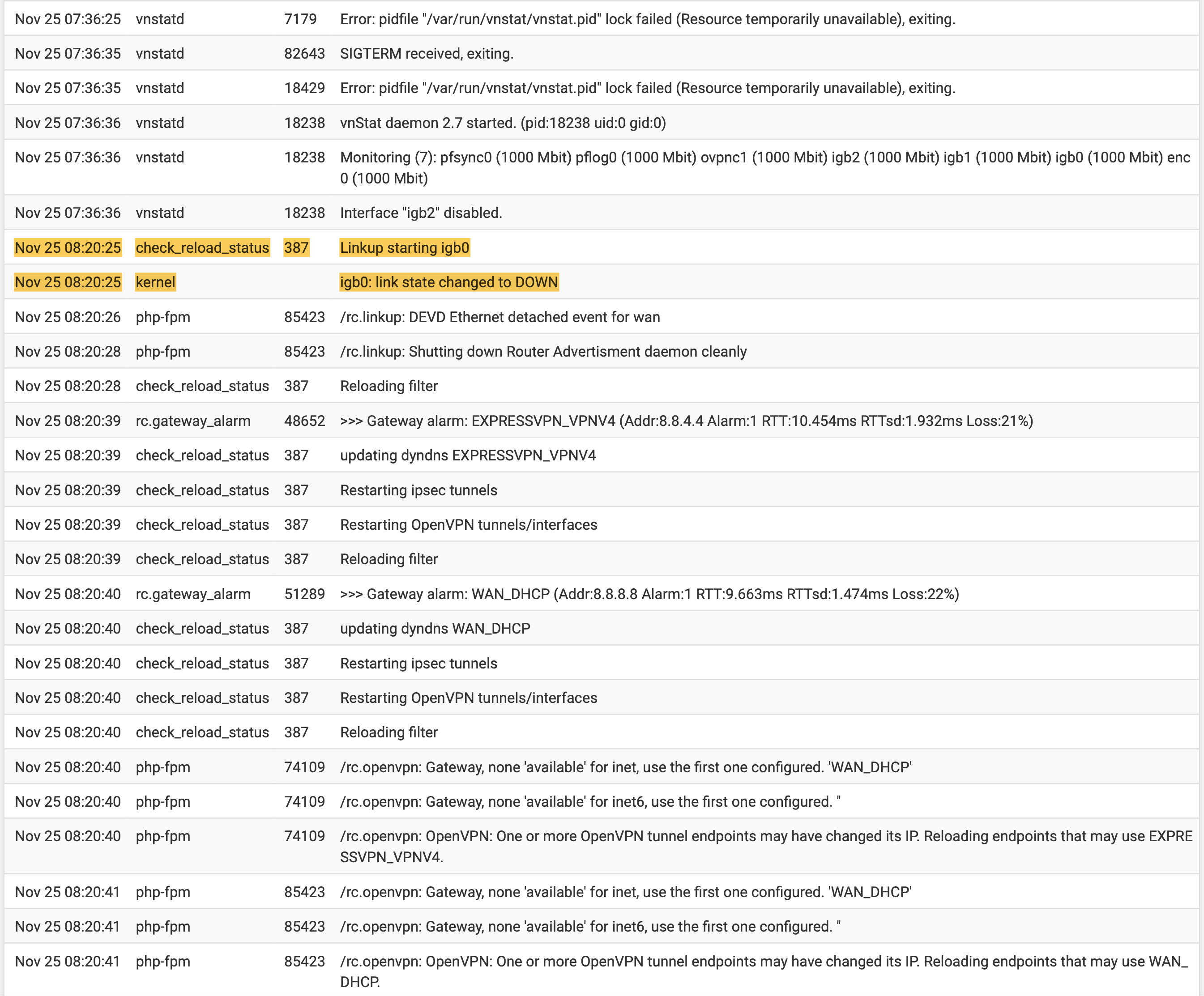Click the highlighted "Linkup starting igb0" message
The width and height of the screenshot is (1204, 996).
click(x=404, y=247)
